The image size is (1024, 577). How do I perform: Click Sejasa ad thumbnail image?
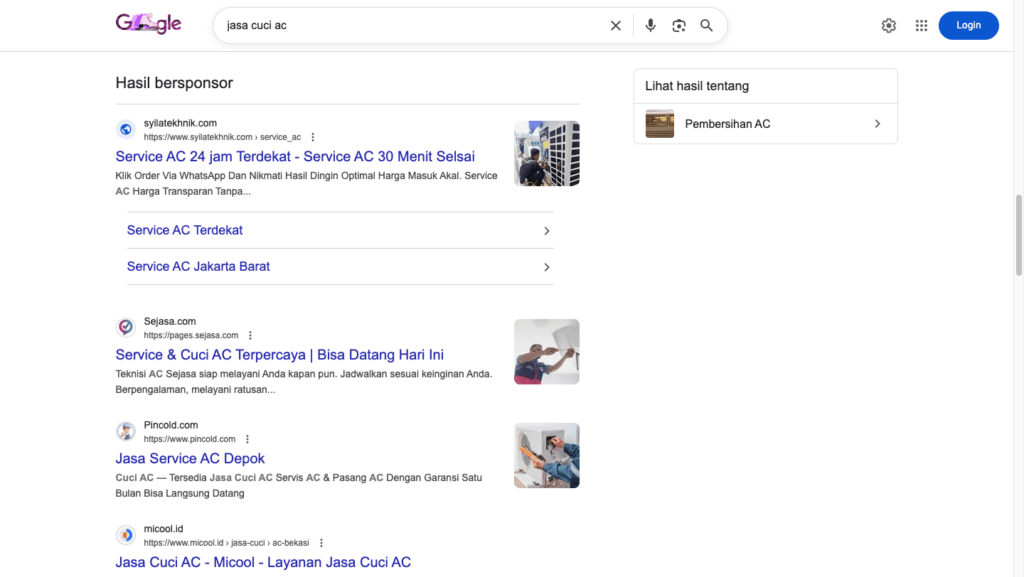(547, 352)
